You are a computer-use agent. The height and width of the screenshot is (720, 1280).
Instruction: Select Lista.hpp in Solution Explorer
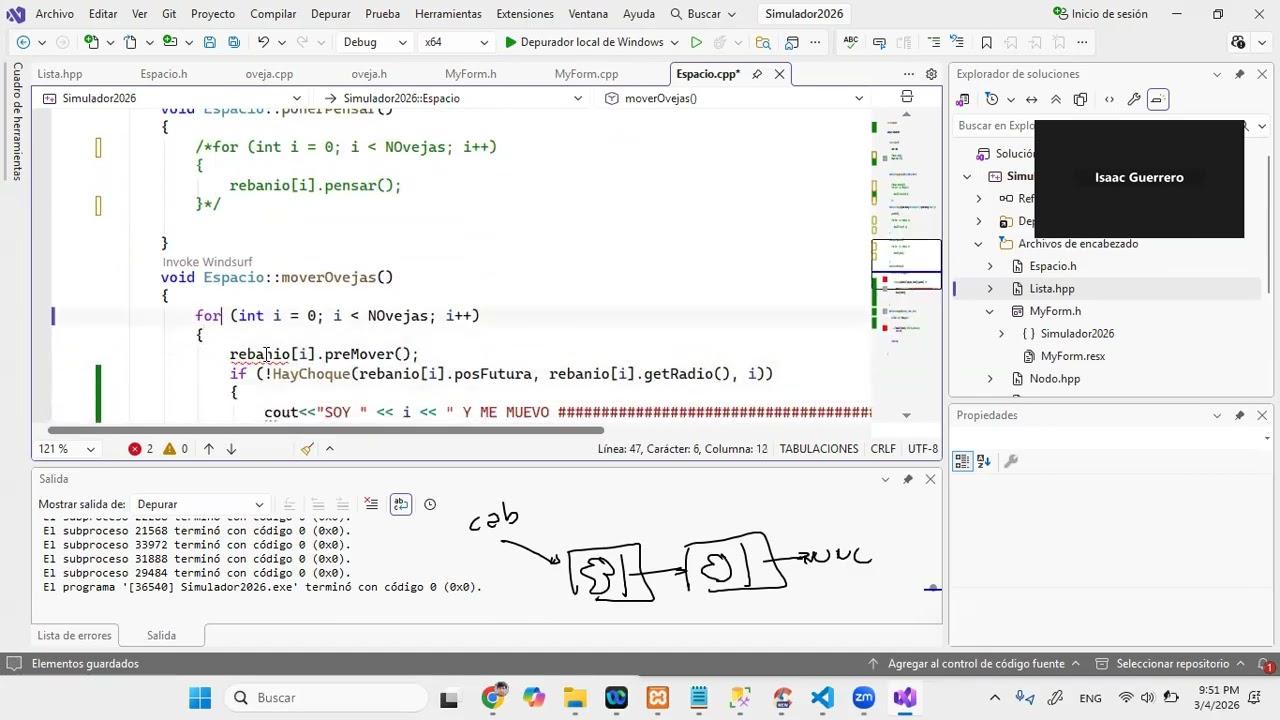click(x=1052, y=289)
